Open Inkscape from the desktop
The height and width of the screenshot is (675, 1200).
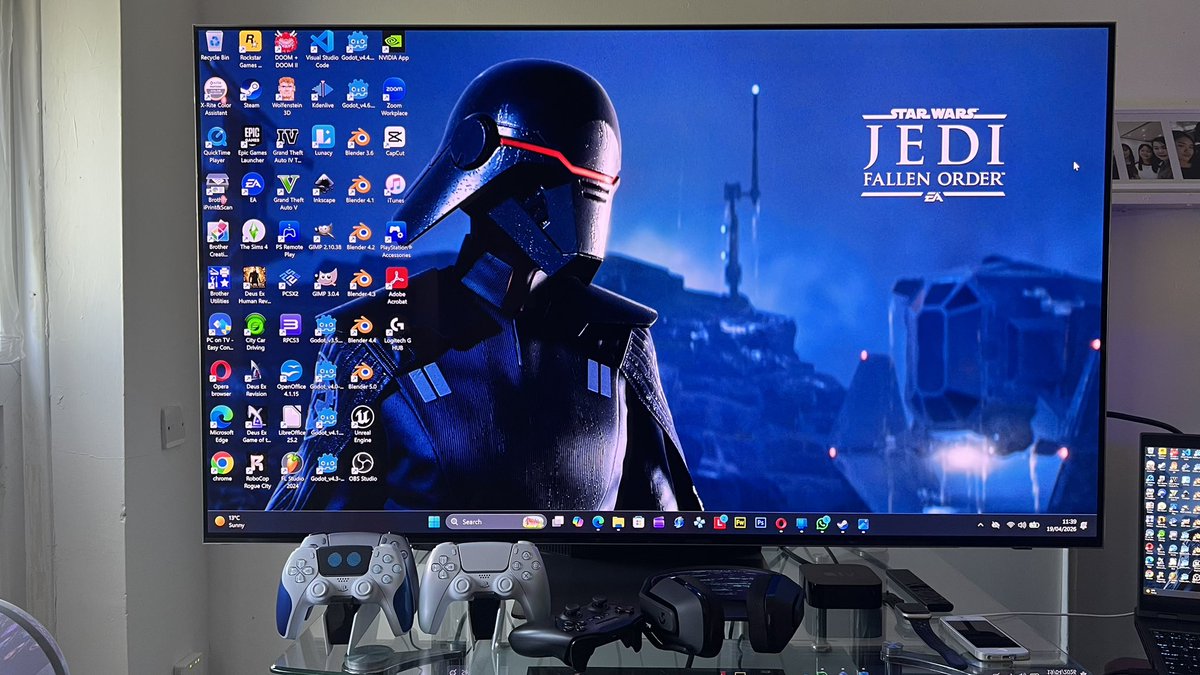(322, 185)
